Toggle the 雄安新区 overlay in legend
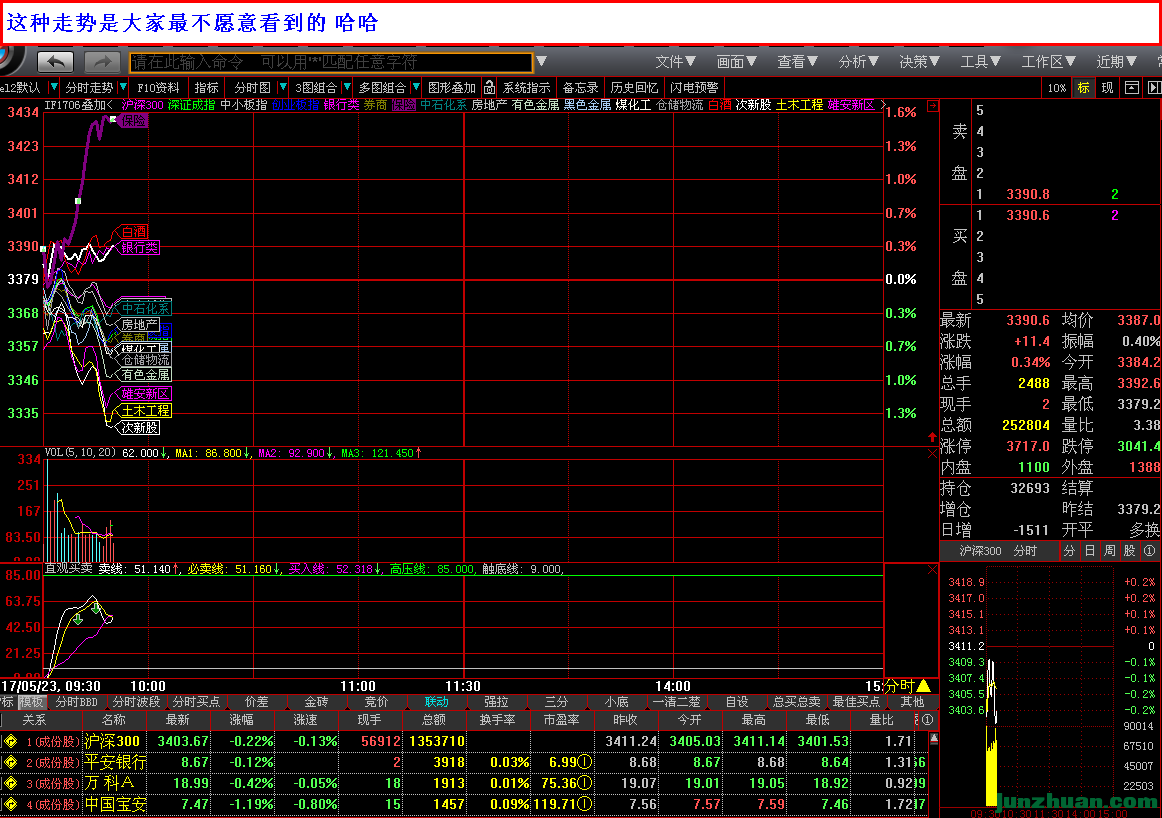 (851, 105)
